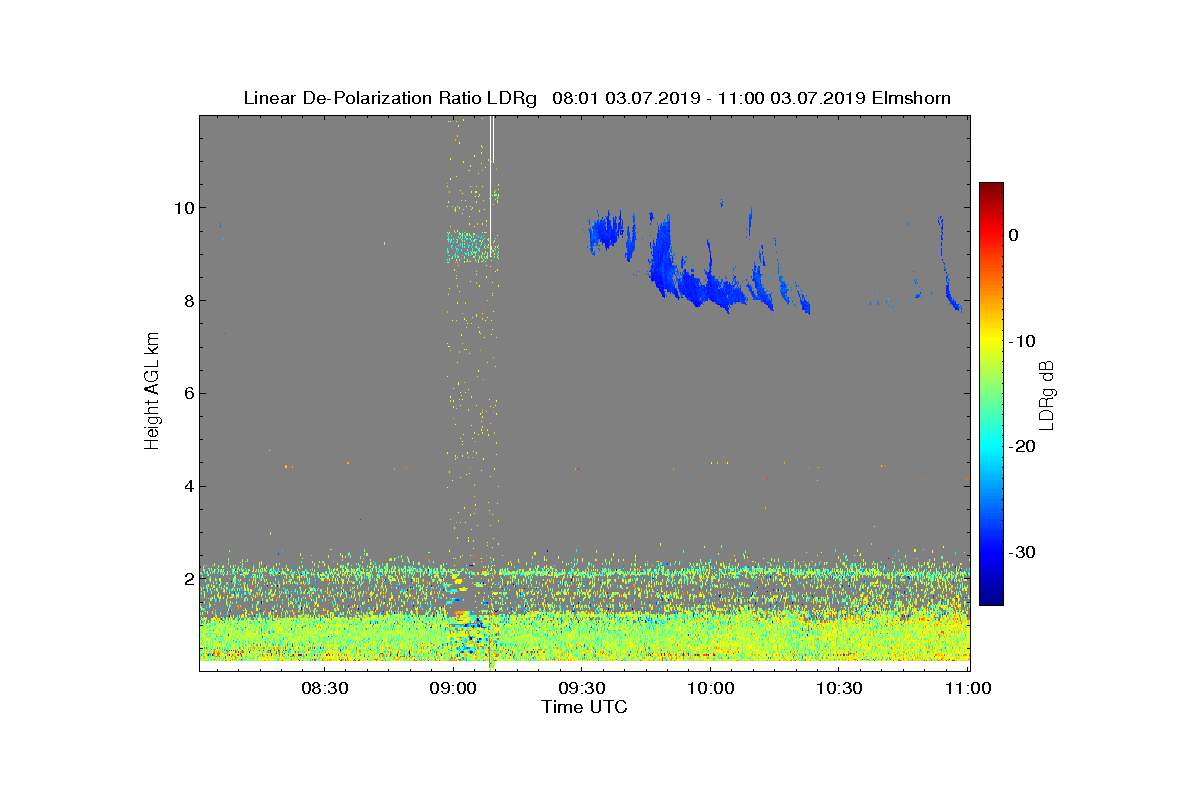Click the colorbar value -30
Screen dimensions: 1200x800
pos(1022,553)
